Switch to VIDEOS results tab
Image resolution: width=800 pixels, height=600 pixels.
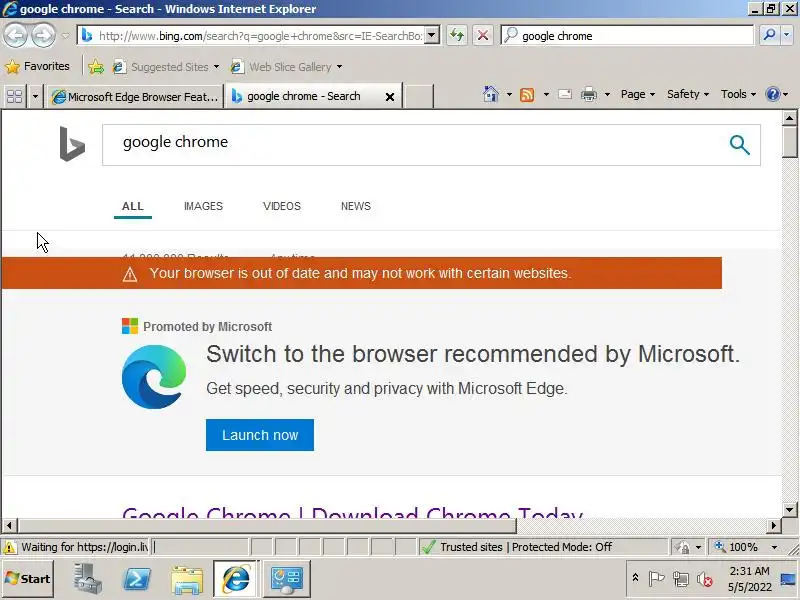coord(282,206)
